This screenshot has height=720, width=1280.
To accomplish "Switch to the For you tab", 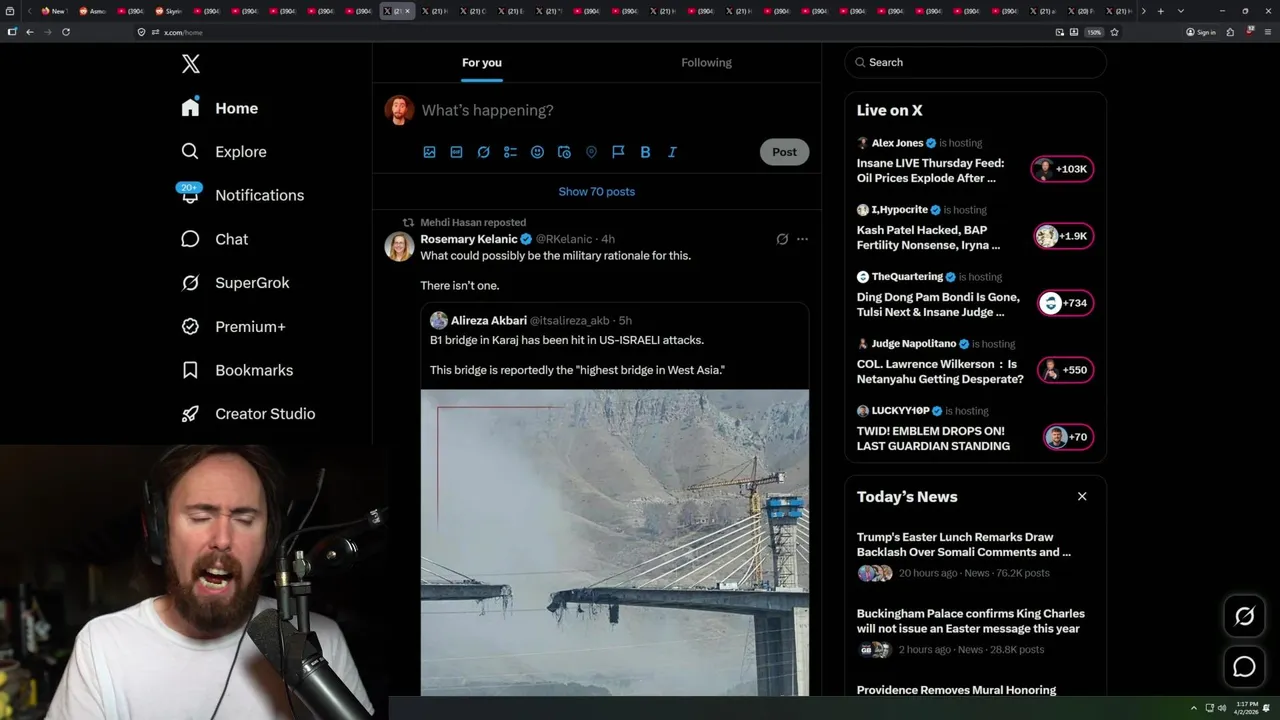I will (482, 62).
